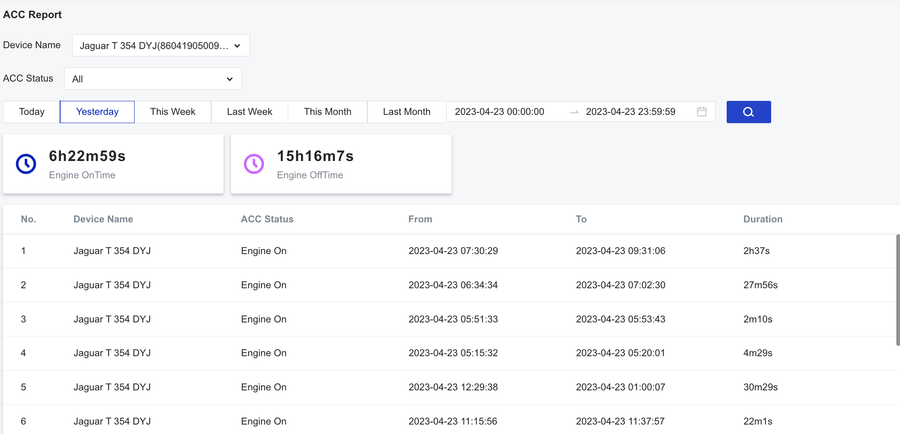The width and height of the screenshot is (900, 434).
Task: Select the Today quick filter
Action: tap(32, 112)
